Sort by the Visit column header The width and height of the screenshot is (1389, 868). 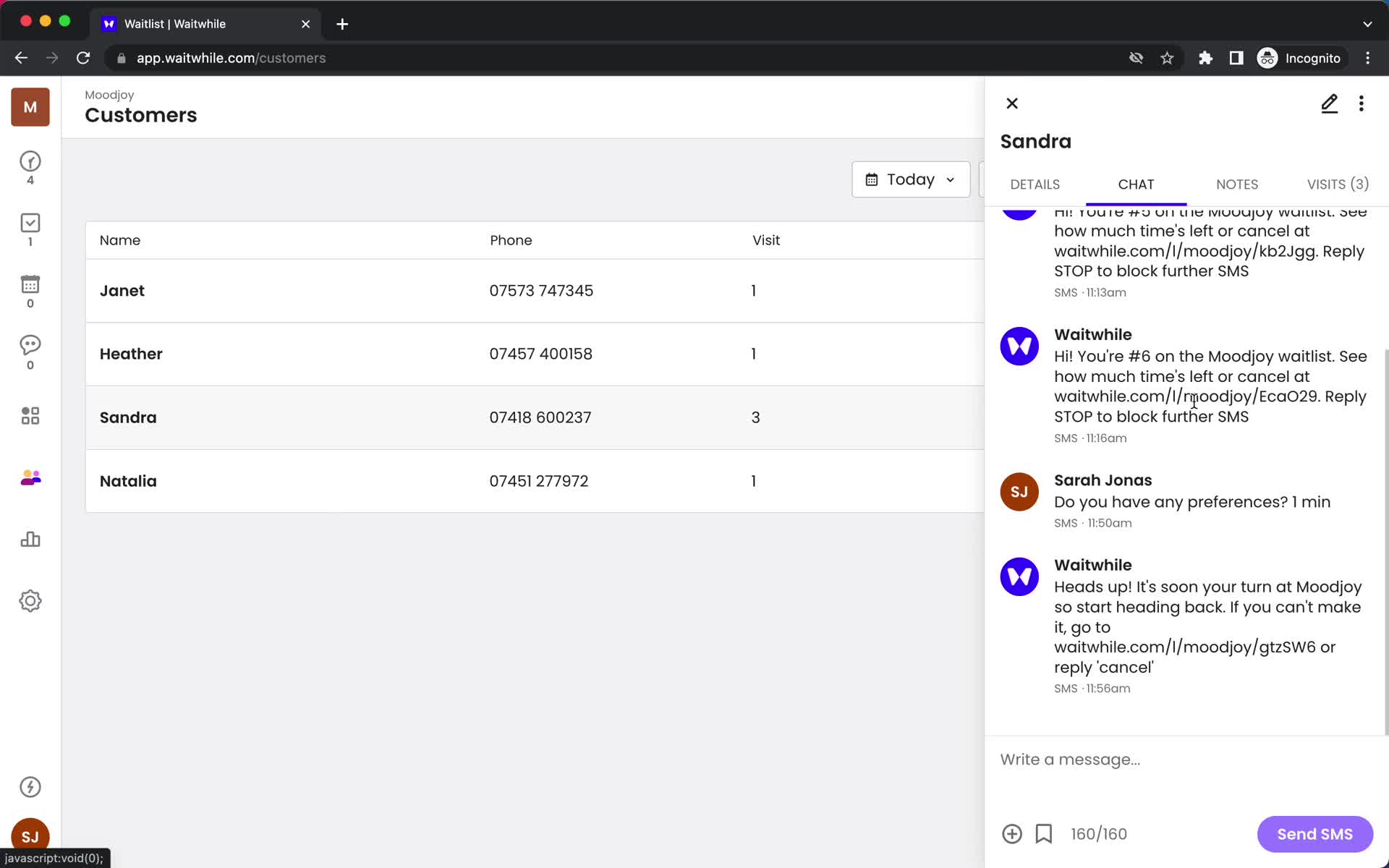pyautogui.click(x=766, y=240)
